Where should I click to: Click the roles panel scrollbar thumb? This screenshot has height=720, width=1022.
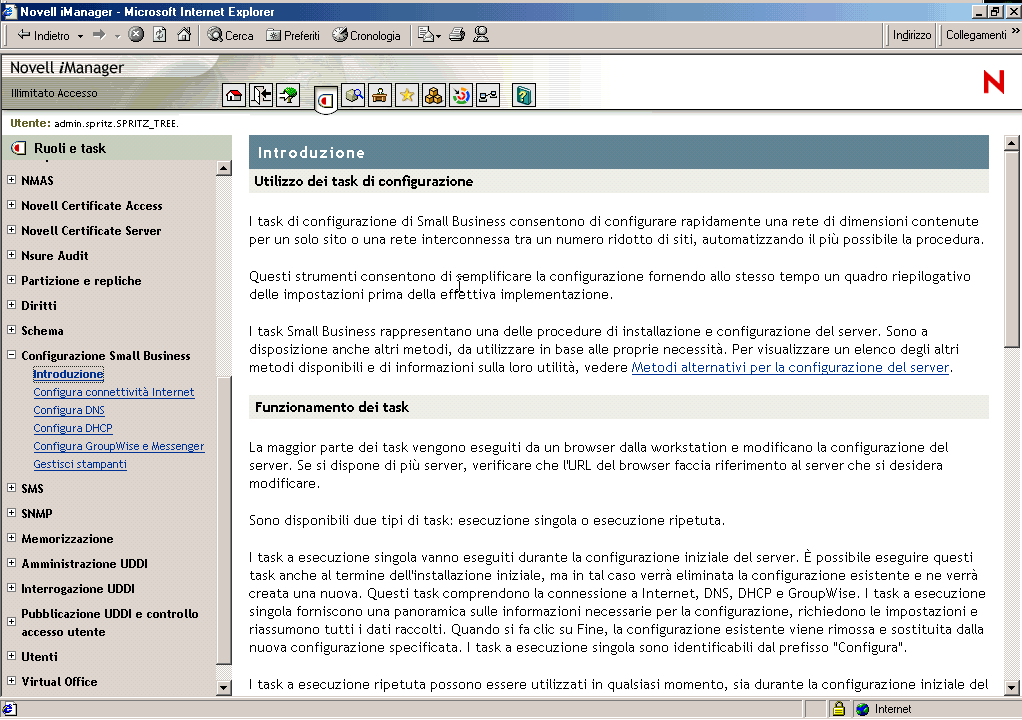tap(224, 520)
